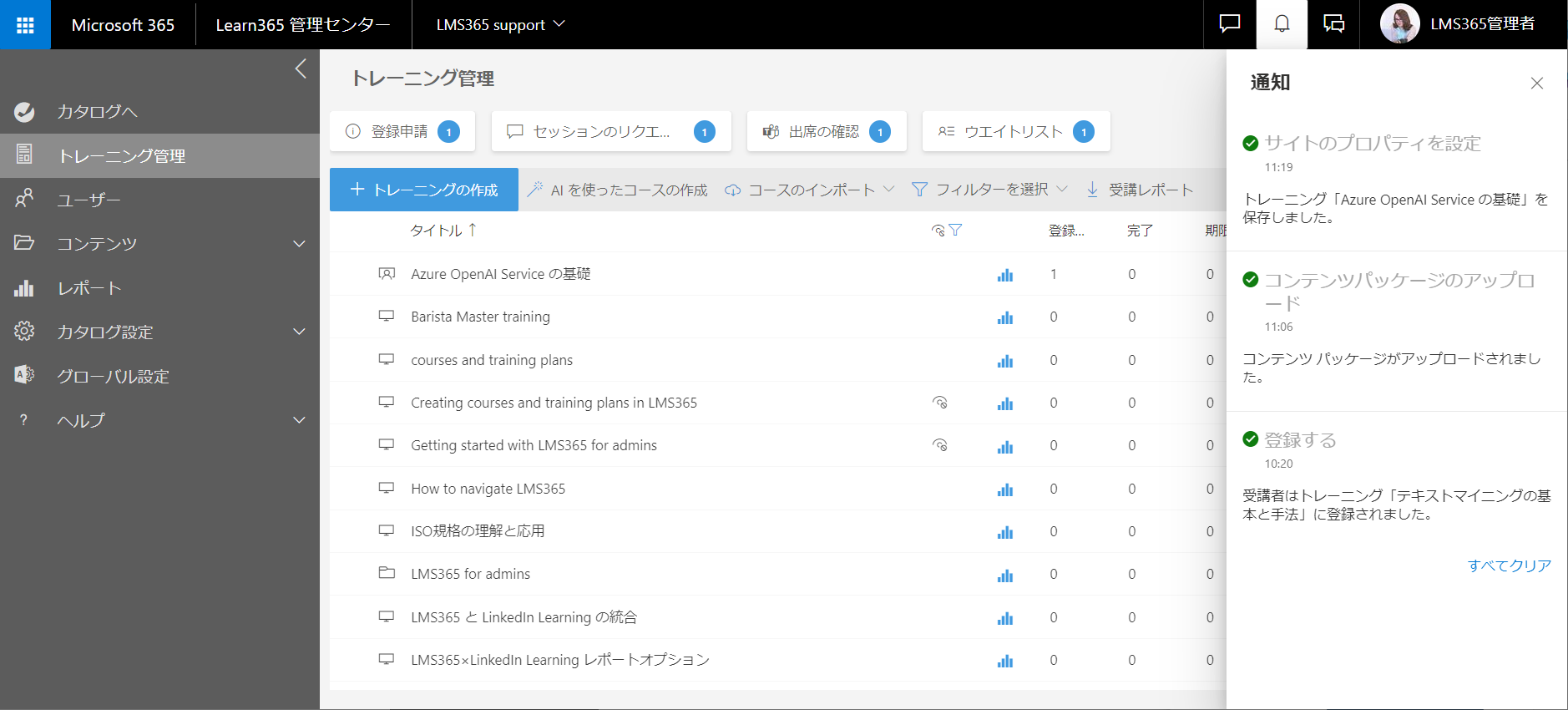
Task: Click the notification bell icon
Action: [1282, 23]
